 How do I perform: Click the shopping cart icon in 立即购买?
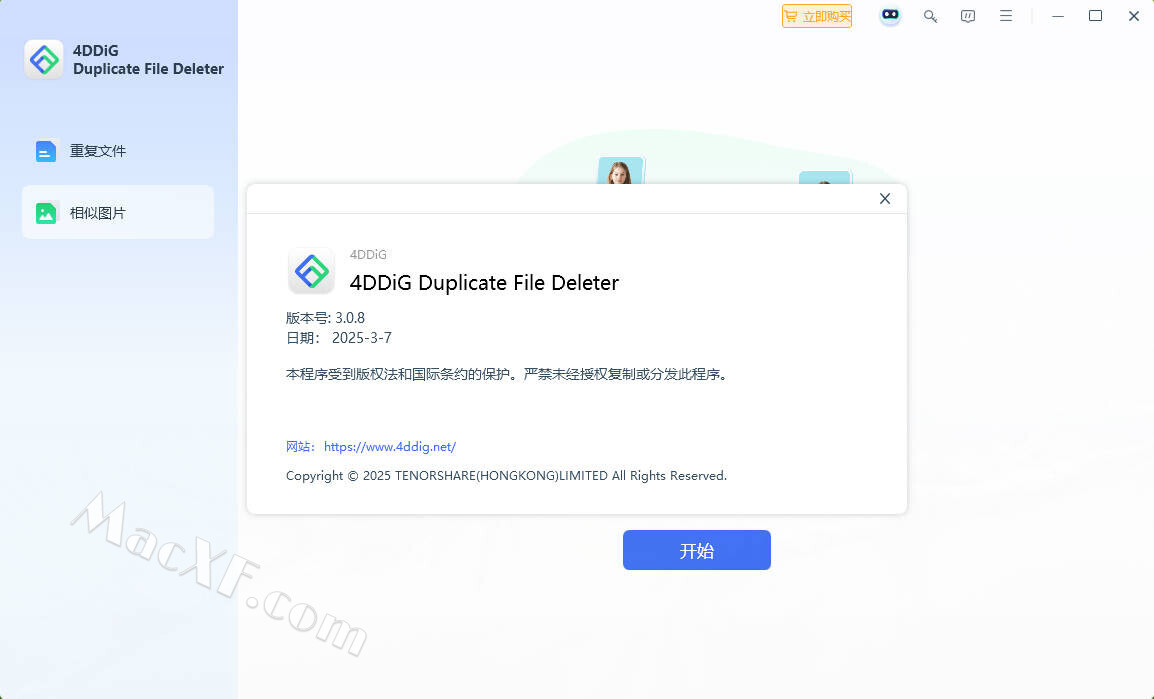coord(791,16)
